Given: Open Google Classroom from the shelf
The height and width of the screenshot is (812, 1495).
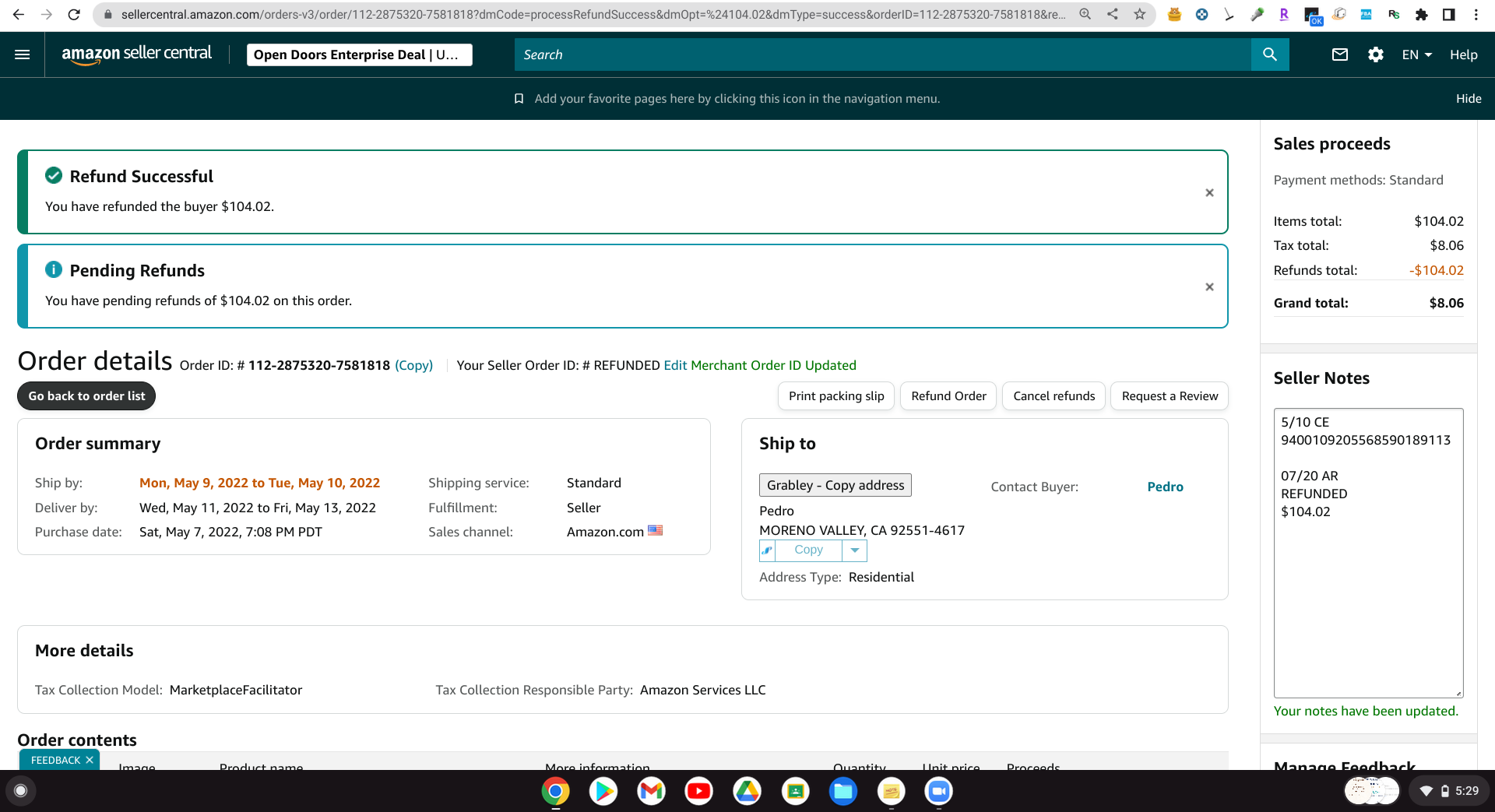Looking at the screenshot, I should [795, 791].
